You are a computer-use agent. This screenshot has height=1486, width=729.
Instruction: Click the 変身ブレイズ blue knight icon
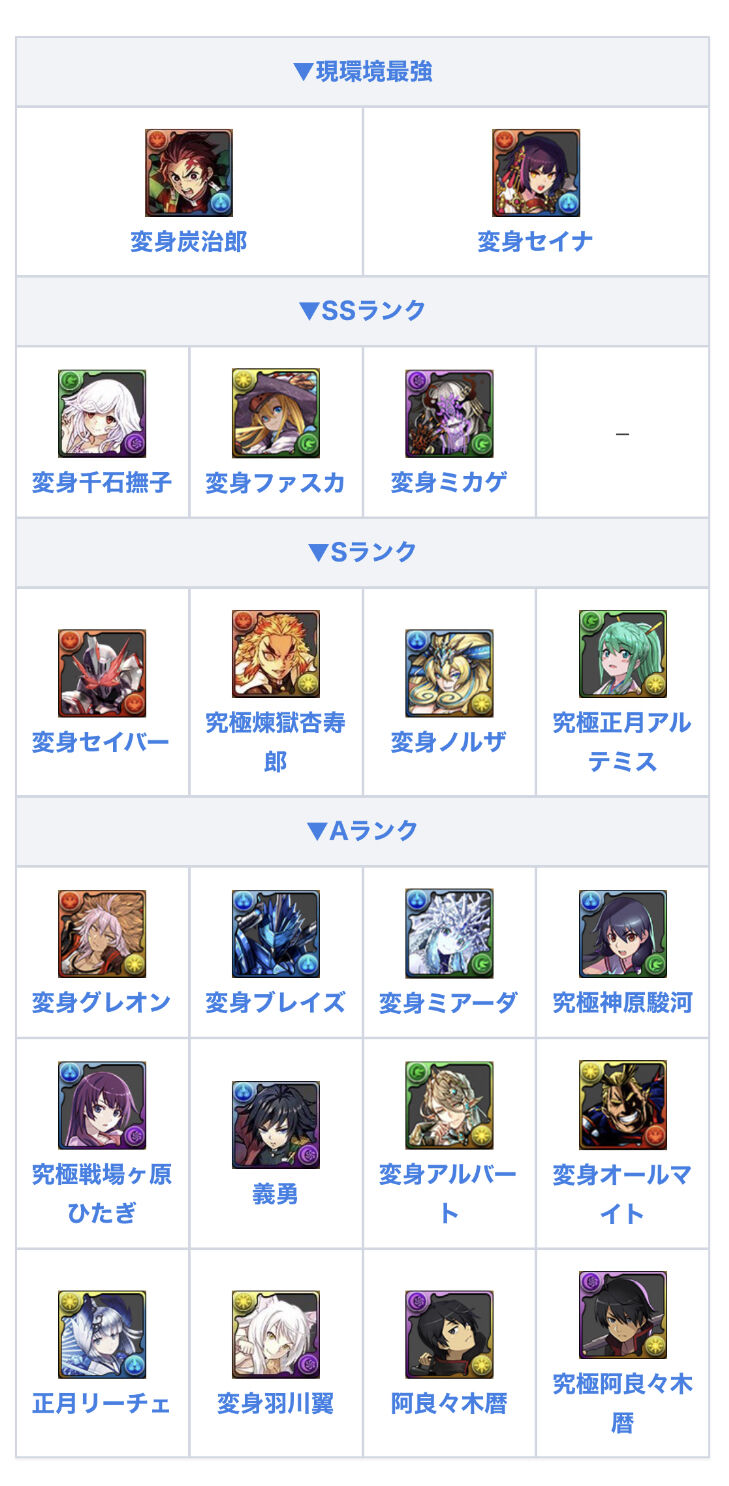(276, 934)
